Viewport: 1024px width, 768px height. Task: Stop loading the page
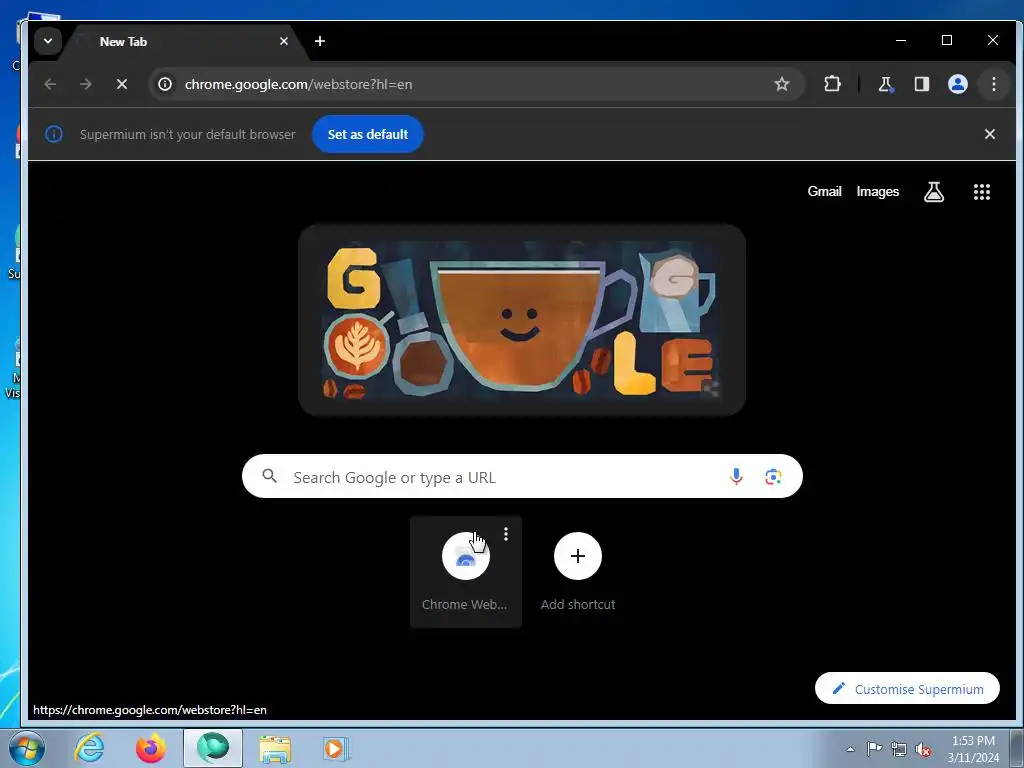point(121,84)
